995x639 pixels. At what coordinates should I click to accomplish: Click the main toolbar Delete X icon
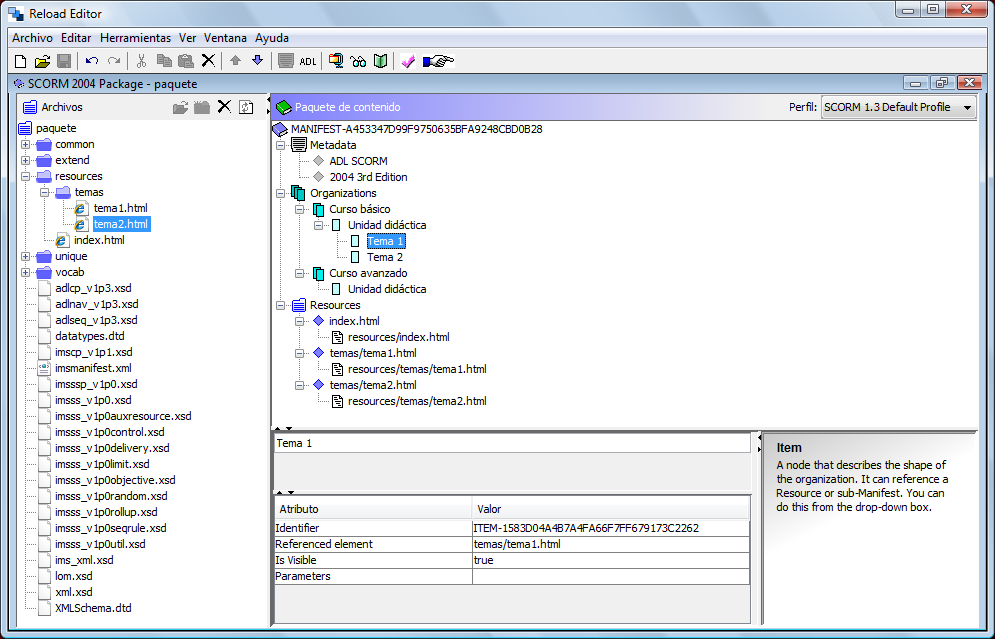click(208, 61)
